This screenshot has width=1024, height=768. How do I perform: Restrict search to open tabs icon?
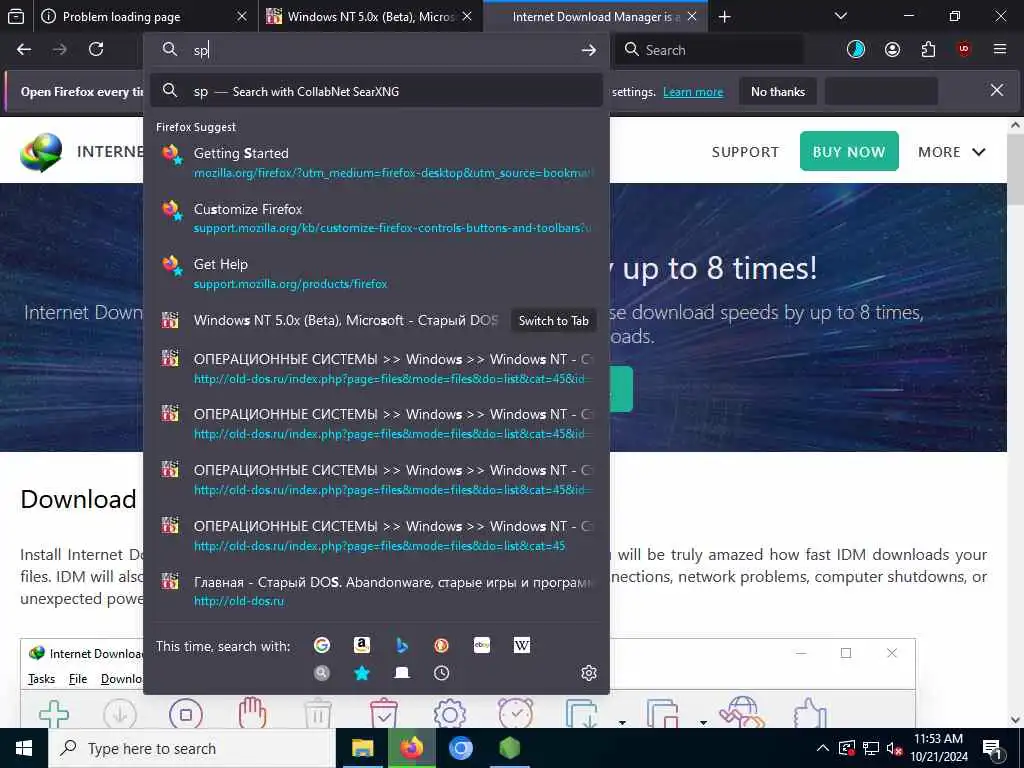coord(402,673)
